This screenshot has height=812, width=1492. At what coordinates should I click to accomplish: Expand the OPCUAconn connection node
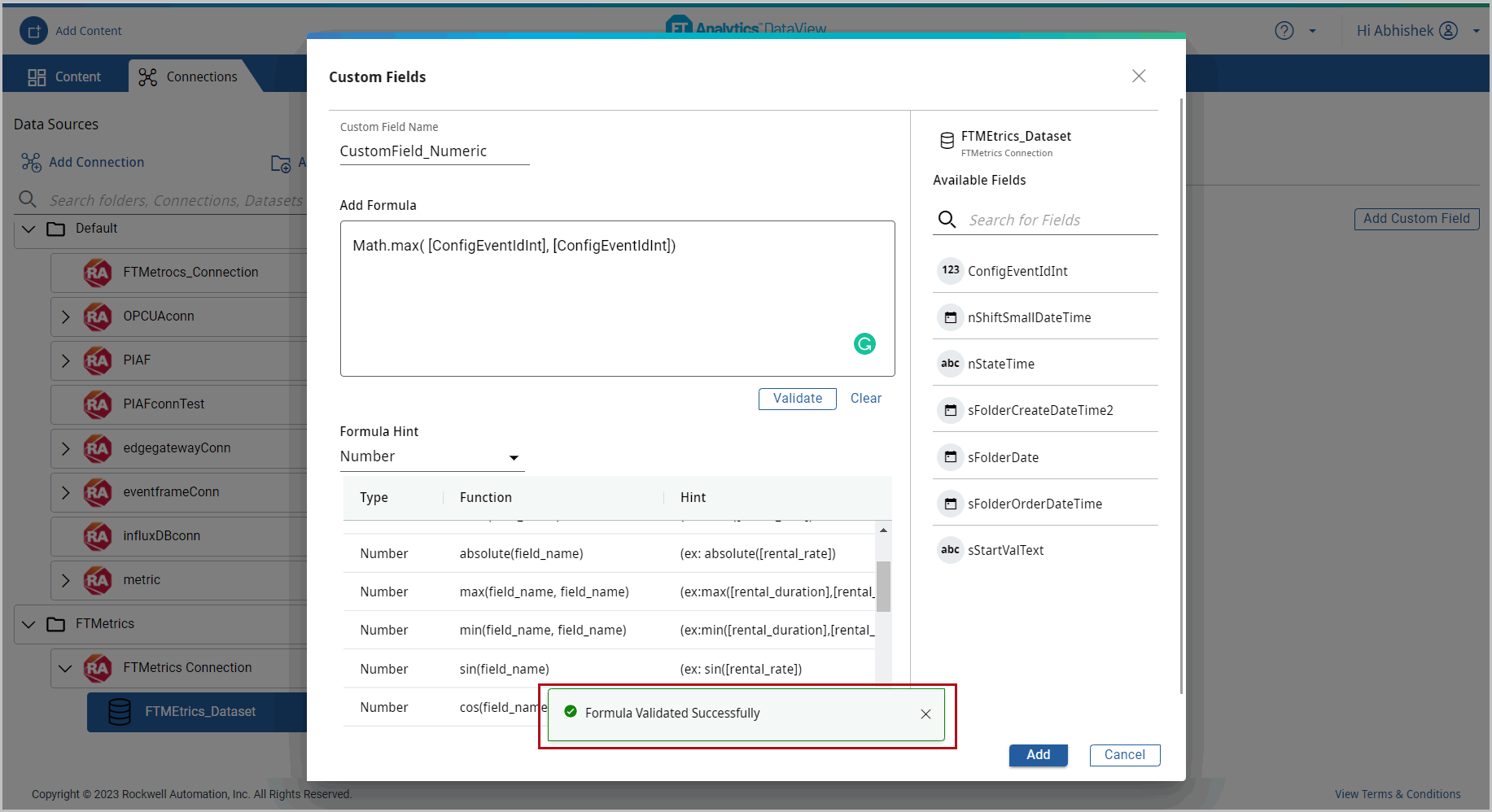pos(66,317)
